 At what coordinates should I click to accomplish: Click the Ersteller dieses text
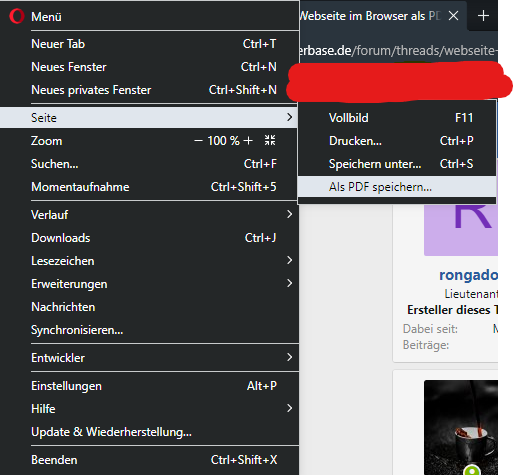(x=452, y=310)
